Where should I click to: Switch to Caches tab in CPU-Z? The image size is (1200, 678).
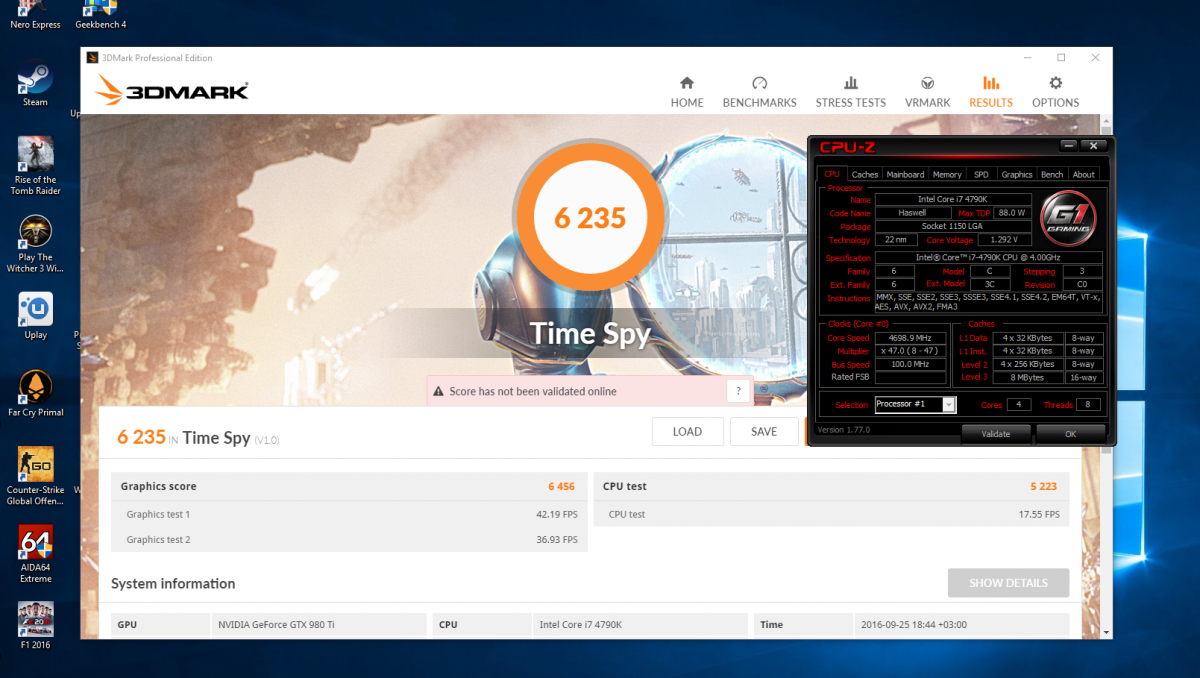865,174
